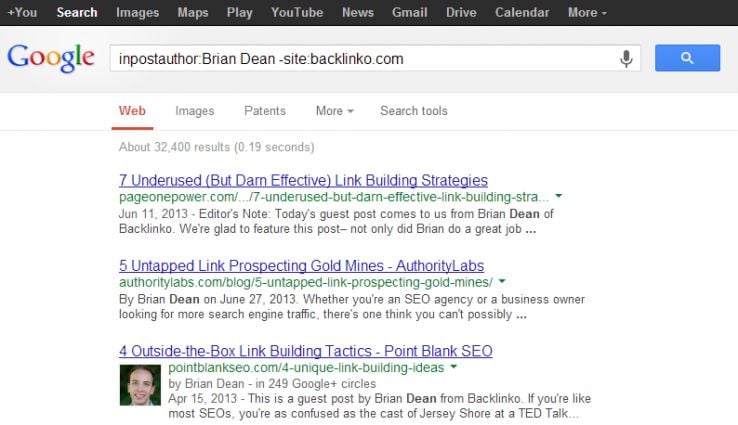Viewport: 738px width, 425px height.
Task: Click the microphone voice search icon
Action: click(x=626, y=59)
